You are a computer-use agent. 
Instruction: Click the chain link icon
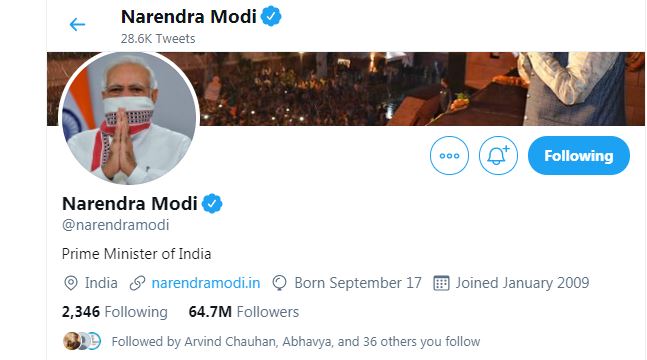click(137, 283)
